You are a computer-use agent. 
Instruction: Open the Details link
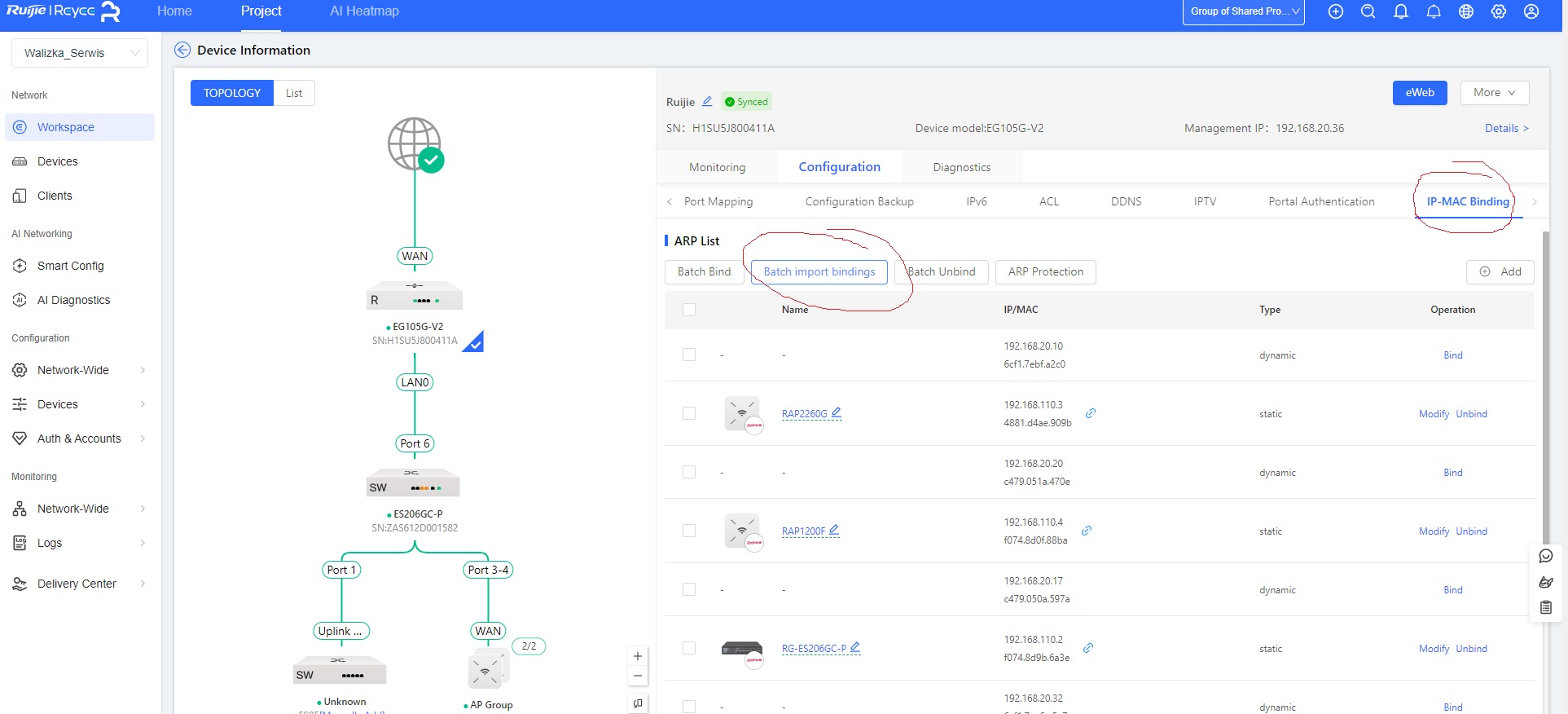1507,128
